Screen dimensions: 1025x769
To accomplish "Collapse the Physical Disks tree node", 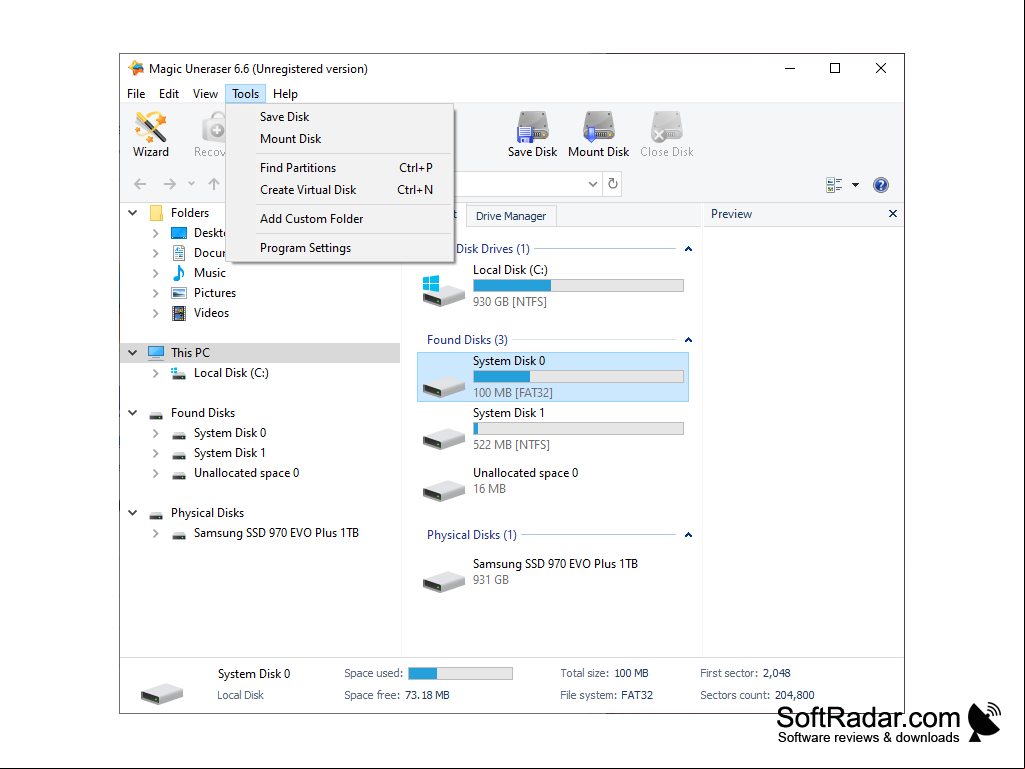I will [133, 513].
